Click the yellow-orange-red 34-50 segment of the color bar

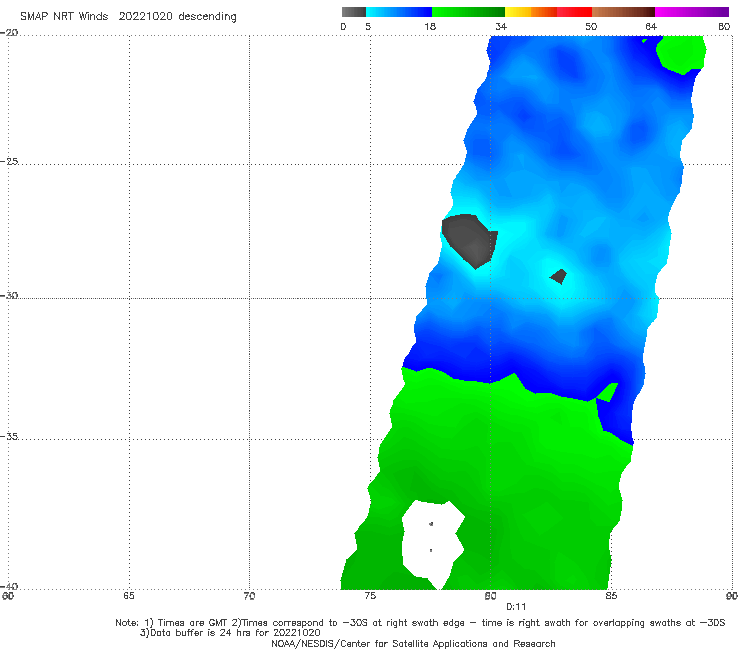point(548,12)
